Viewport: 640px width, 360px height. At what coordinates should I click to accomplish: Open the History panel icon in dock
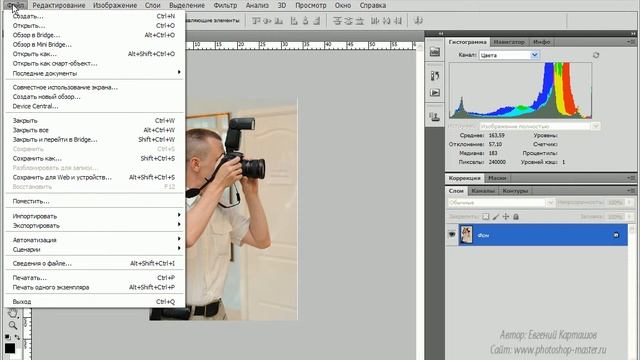pyautogui.click(x=435, y=76)
